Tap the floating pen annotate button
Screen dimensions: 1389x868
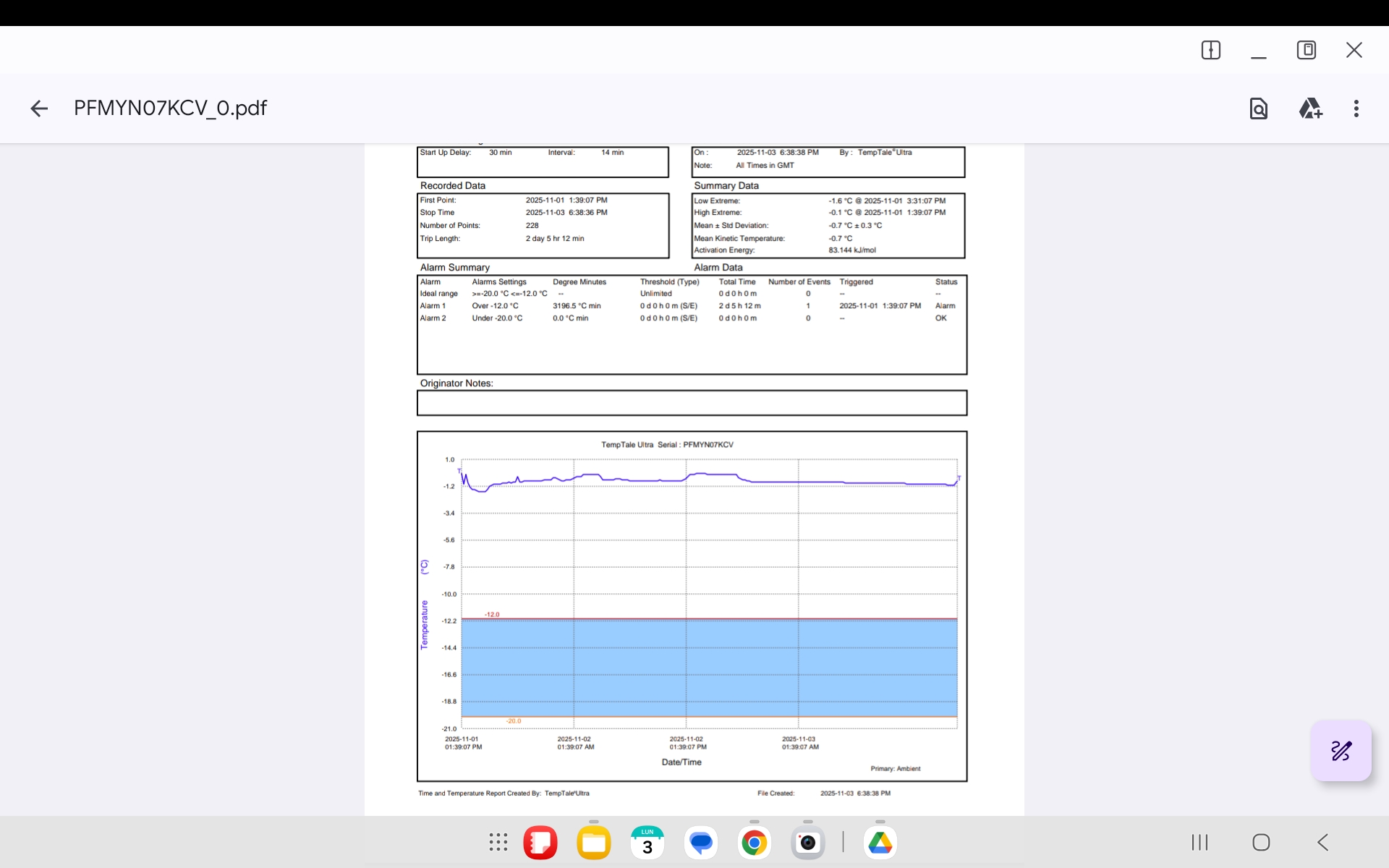click(1341, 751)
